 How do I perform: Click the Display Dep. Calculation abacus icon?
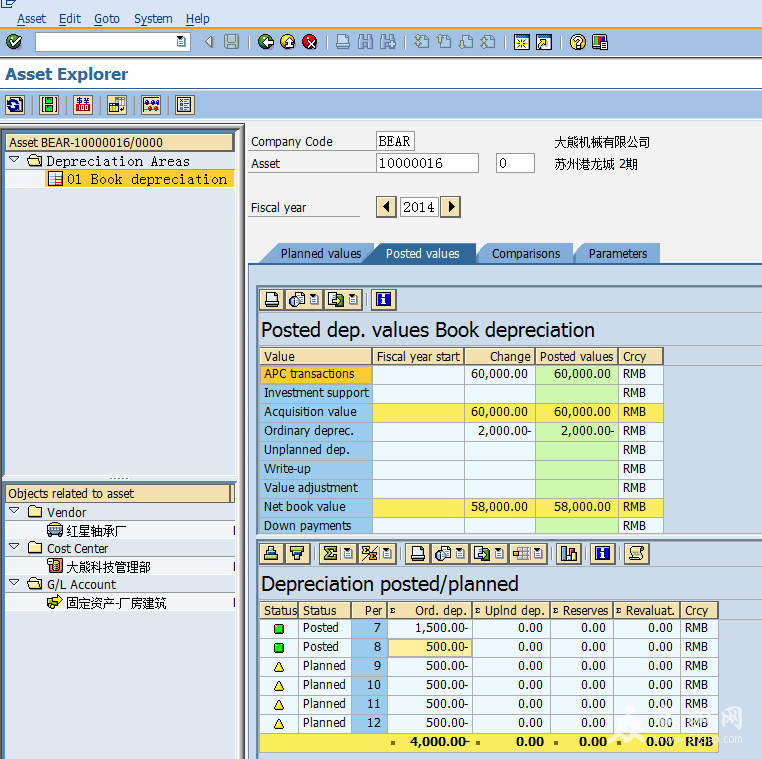point(151,105)
